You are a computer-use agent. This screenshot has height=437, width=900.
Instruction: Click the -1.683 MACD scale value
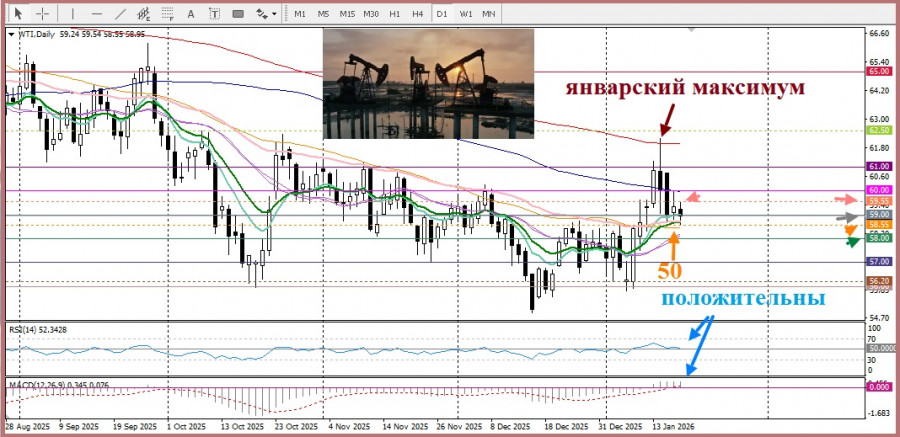(x=879, y=413)
